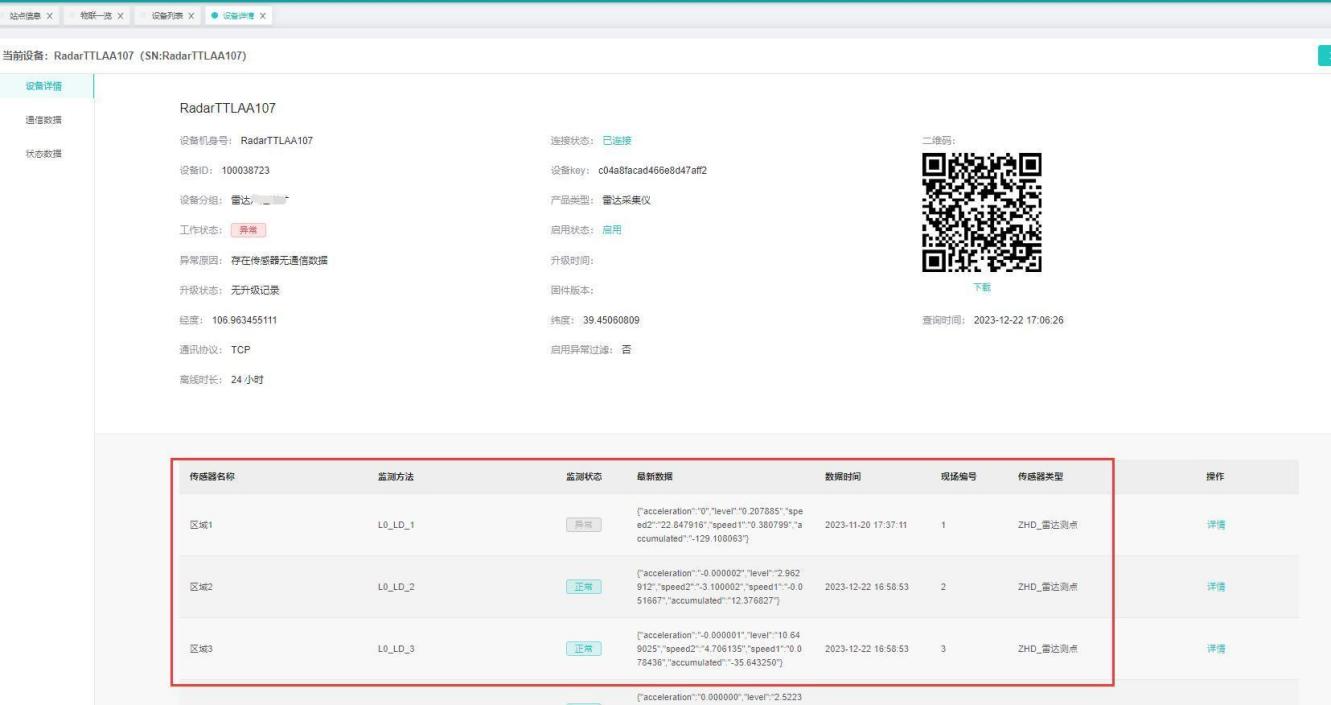
Task: Click the 已连接 connection status text
Action: (617, 140)
